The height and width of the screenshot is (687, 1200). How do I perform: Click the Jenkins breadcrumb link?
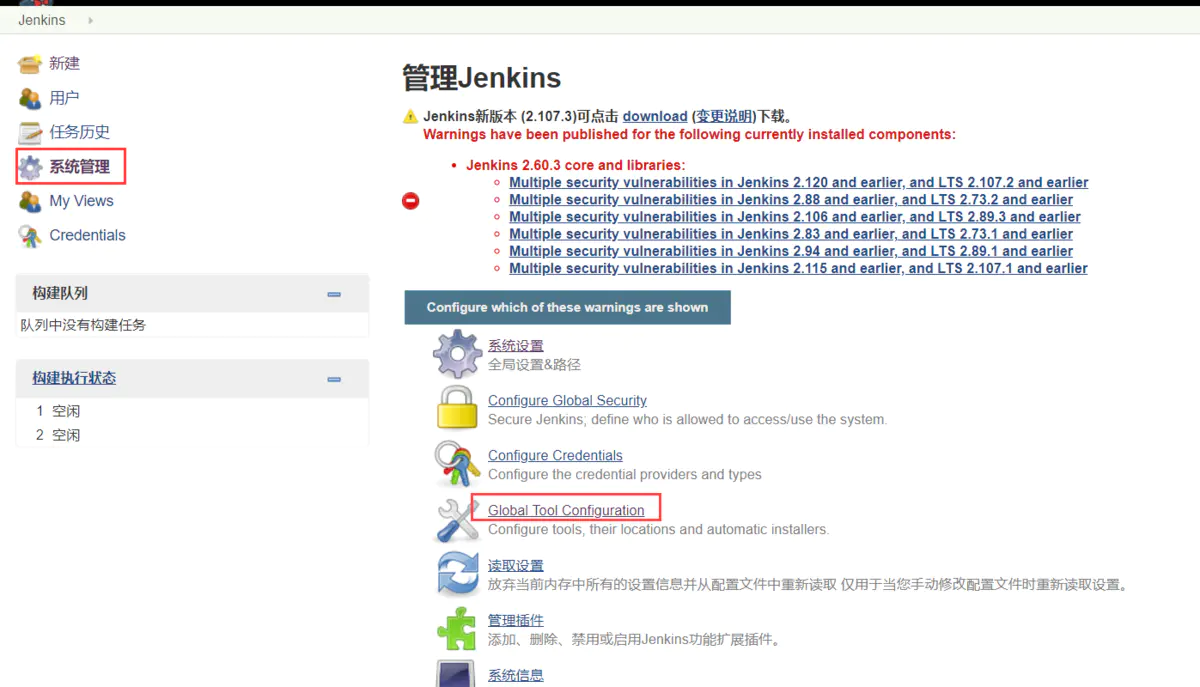pyautogui.click(x=42, y=20)
